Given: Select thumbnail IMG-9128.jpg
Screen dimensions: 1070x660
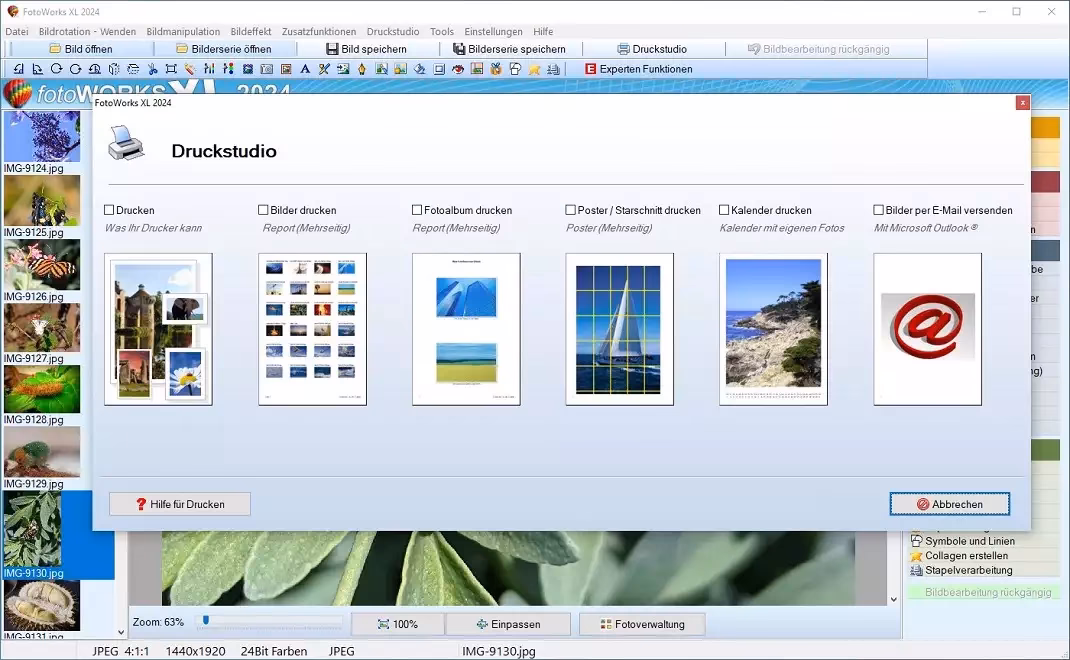Looking at the screenshot, I should click(x=42, y=389).
